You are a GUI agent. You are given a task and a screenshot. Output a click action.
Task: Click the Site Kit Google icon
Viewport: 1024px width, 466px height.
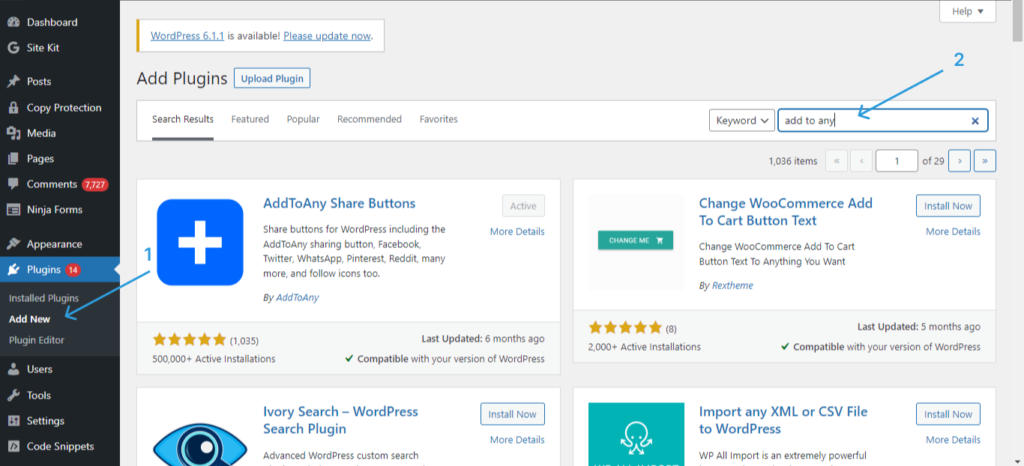coord(13,47)
